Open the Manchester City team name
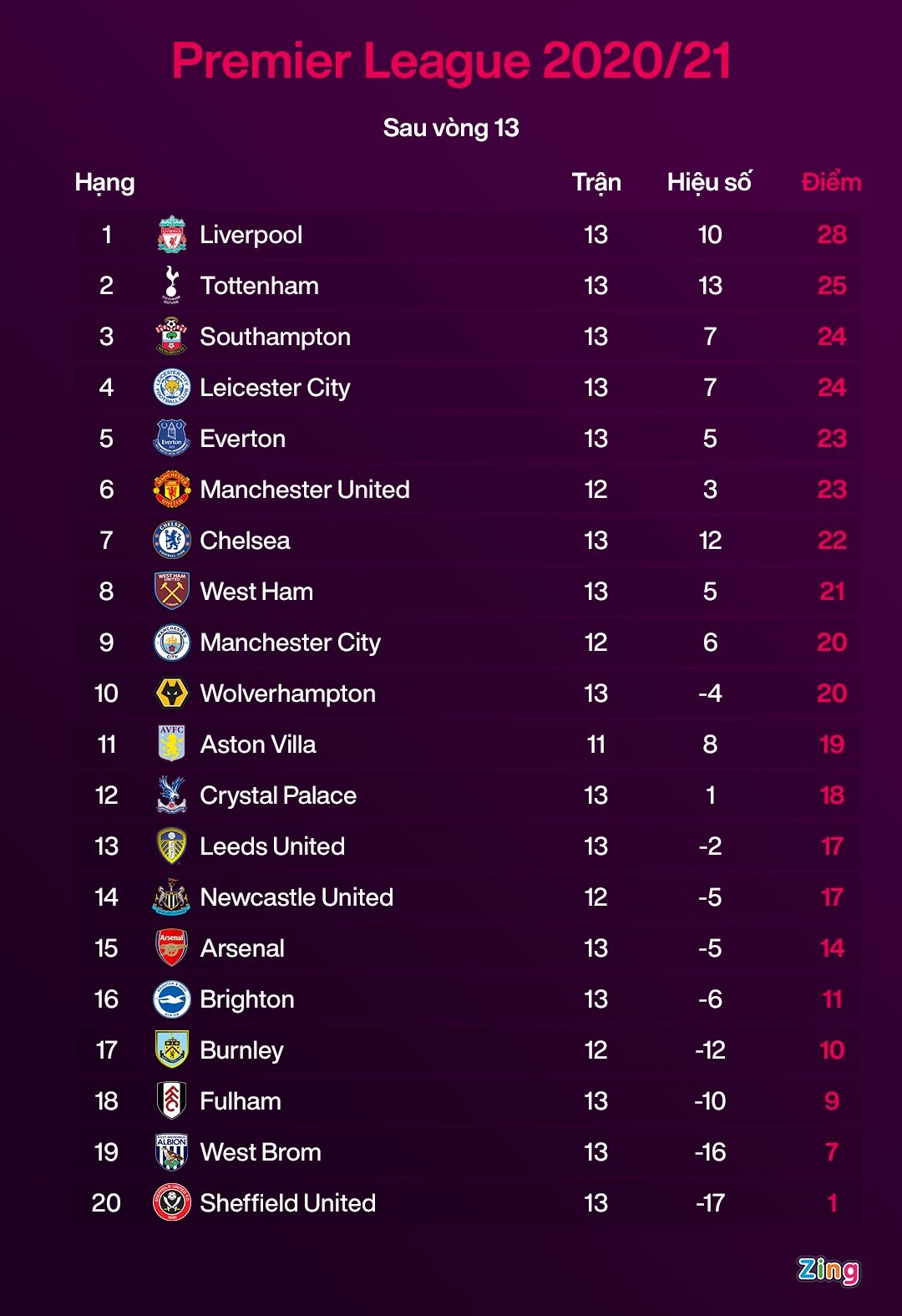902x1316 pixels. tap(291, 643)
